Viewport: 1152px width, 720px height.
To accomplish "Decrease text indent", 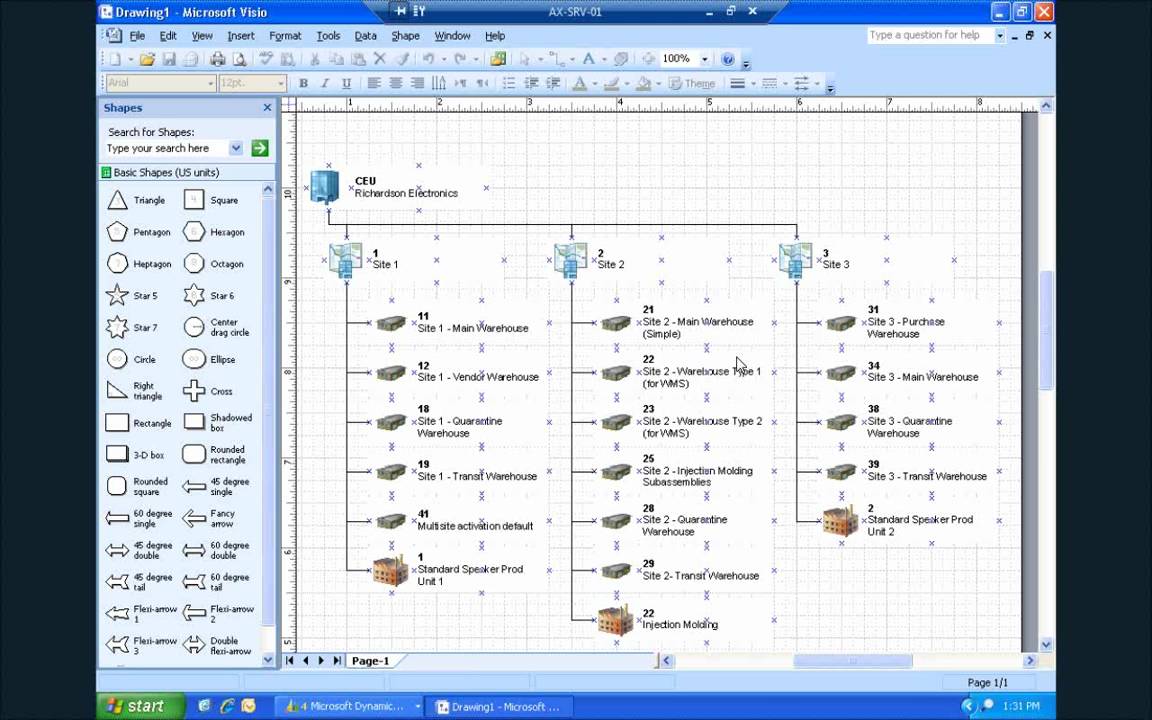I will [530, 83].
